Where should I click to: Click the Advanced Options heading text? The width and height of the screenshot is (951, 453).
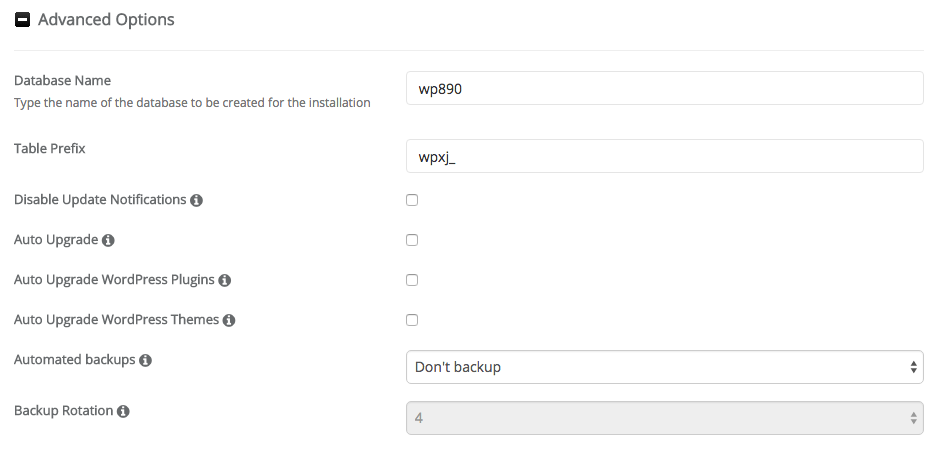point(106,19)
